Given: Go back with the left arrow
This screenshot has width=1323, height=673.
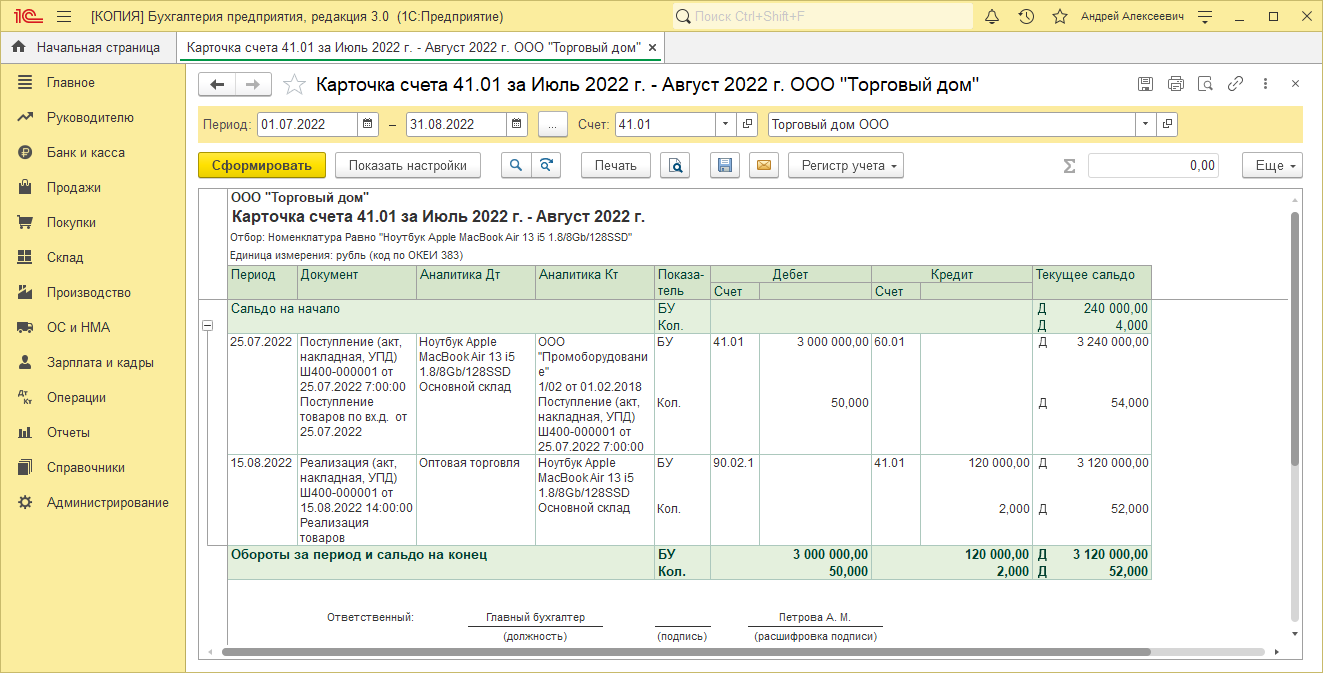Looking at the screenshot, I should click(217, 85).
